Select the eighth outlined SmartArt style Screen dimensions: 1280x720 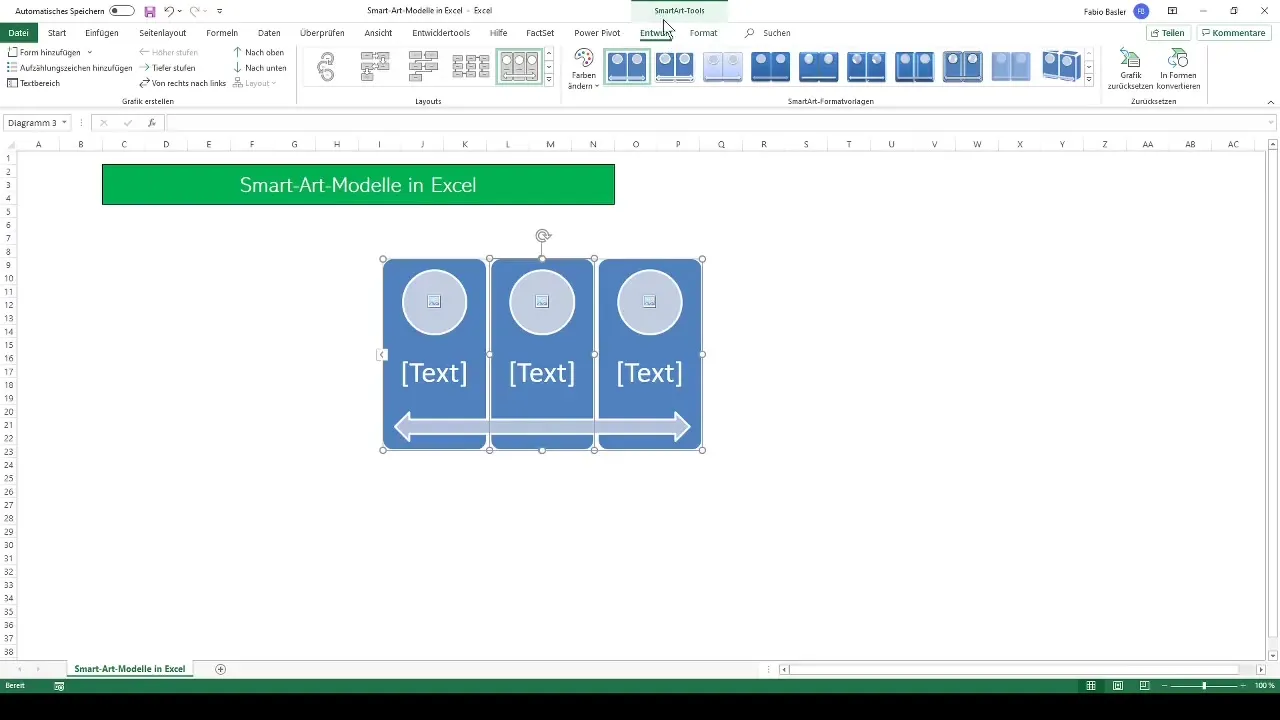pos(963,67)
